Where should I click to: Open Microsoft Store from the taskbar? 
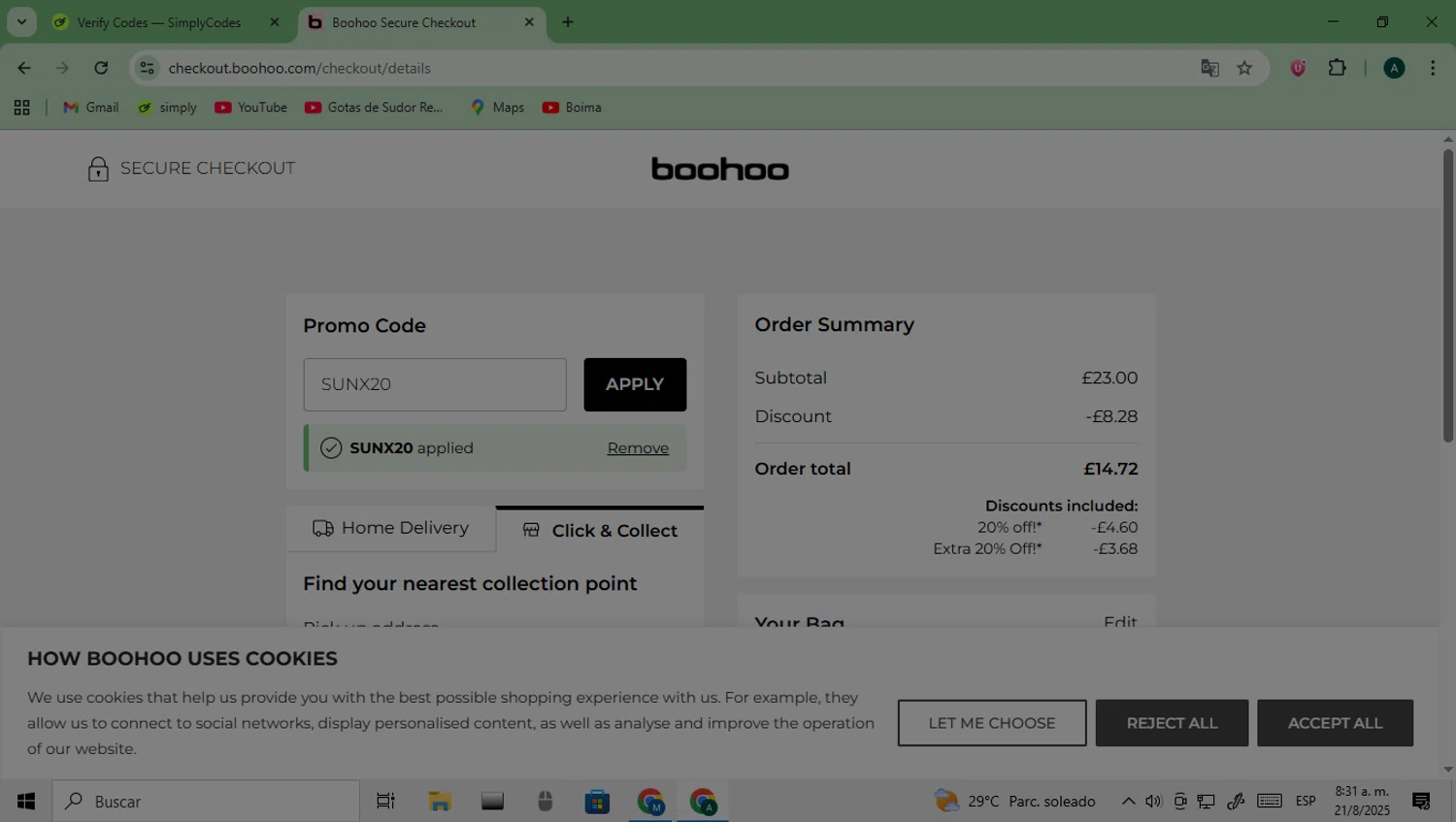click(597, 801)
